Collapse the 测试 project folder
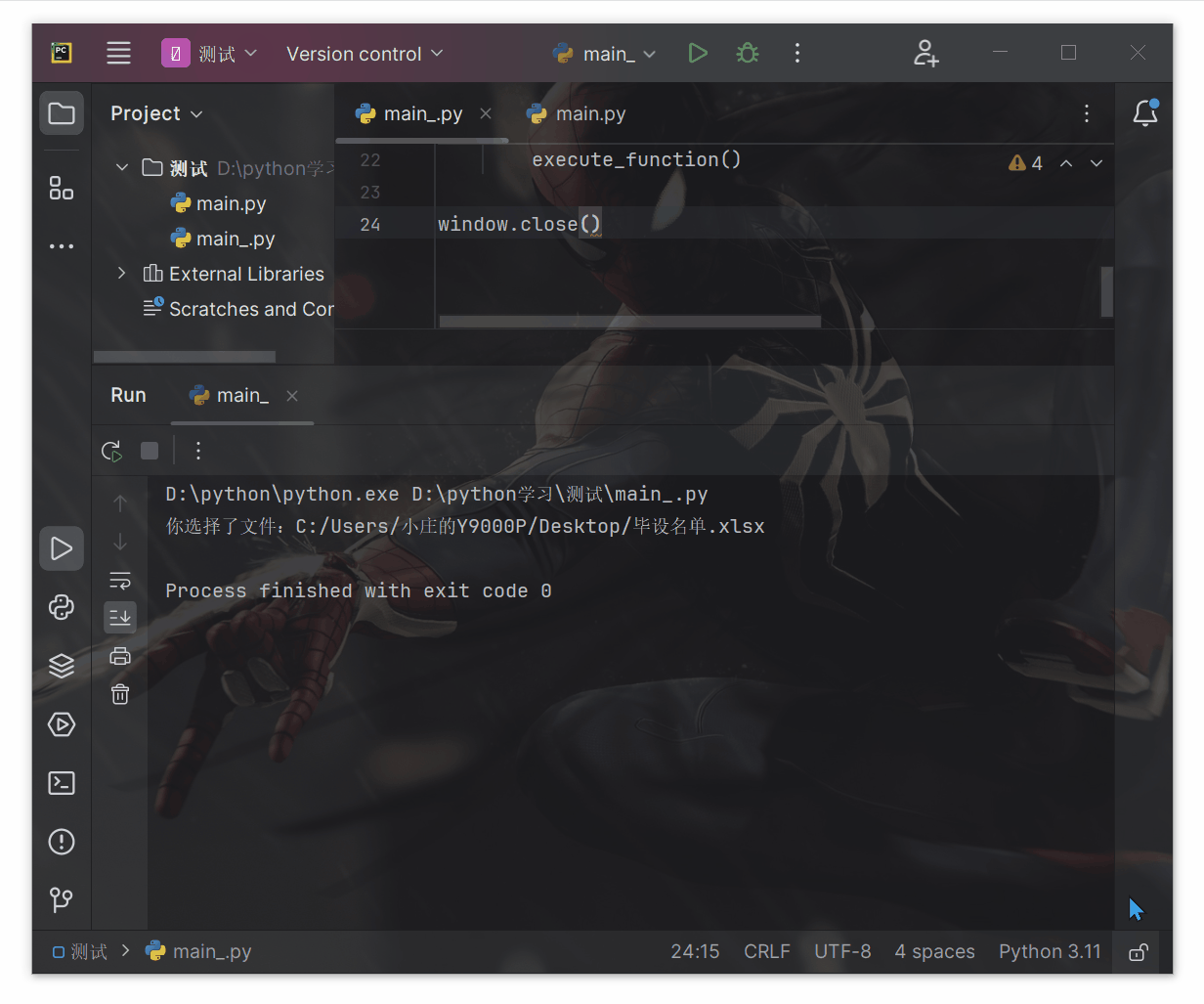Image resolution: width=1204 pixels, height=1004 pixels. (122, 168)
